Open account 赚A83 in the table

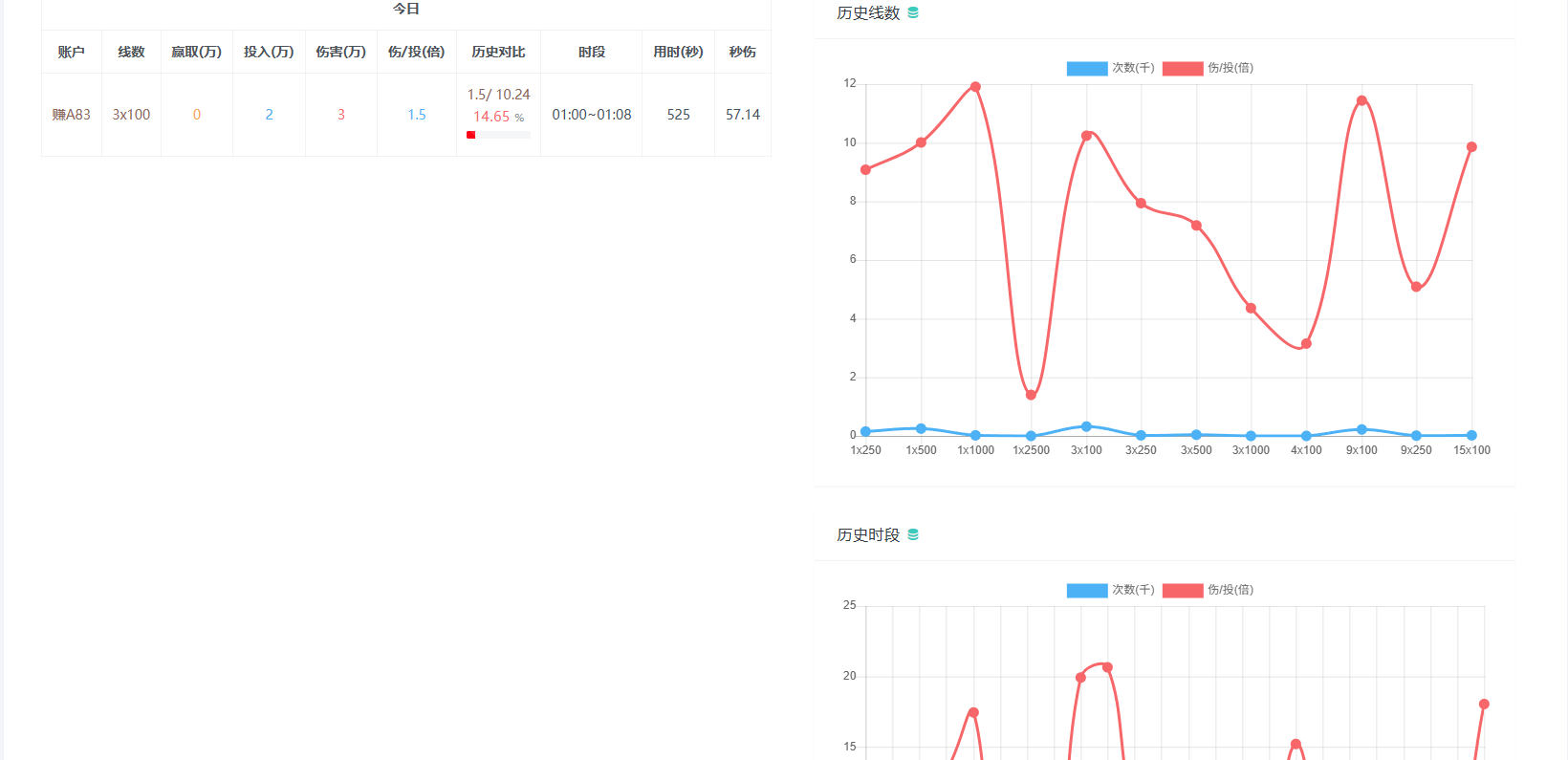click(72, 115)
